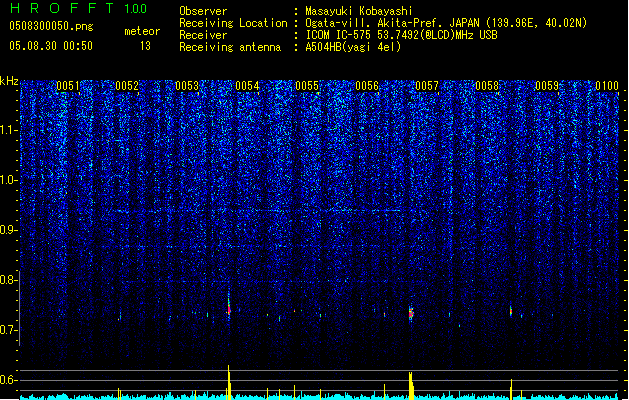629x400 pixels.
Task: Click the 0059 time marker
Action: tap(547, 86)
